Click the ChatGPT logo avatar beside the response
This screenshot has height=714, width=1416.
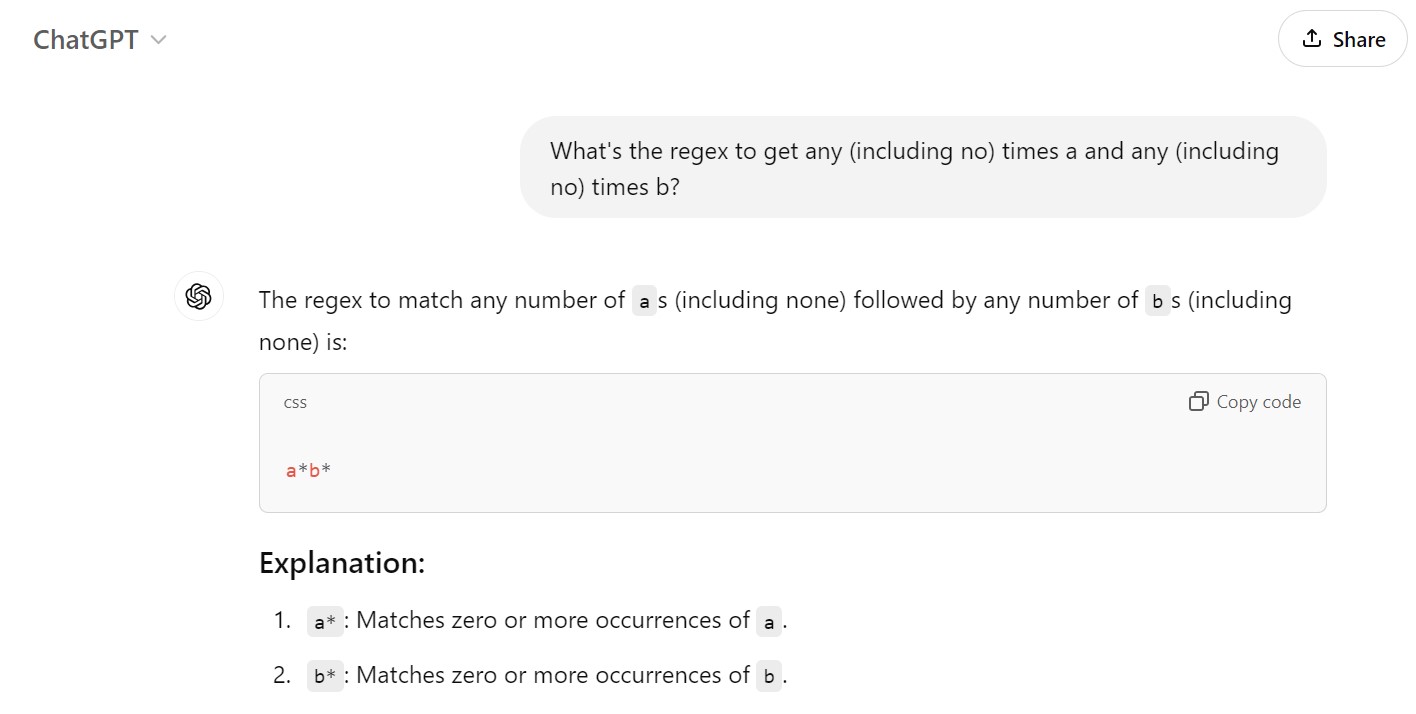point(198,297)
